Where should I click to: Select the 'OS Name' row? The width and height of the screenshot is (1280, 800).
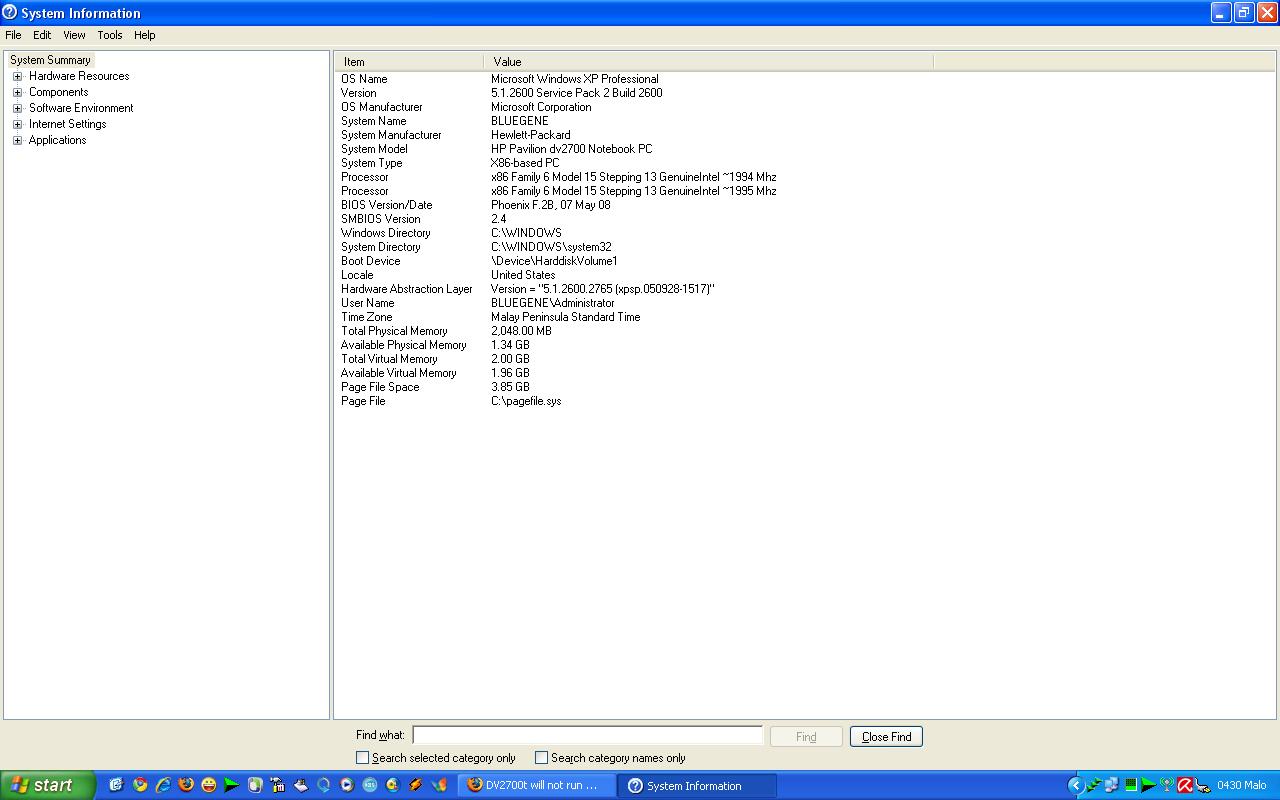[x=364, y=79]
